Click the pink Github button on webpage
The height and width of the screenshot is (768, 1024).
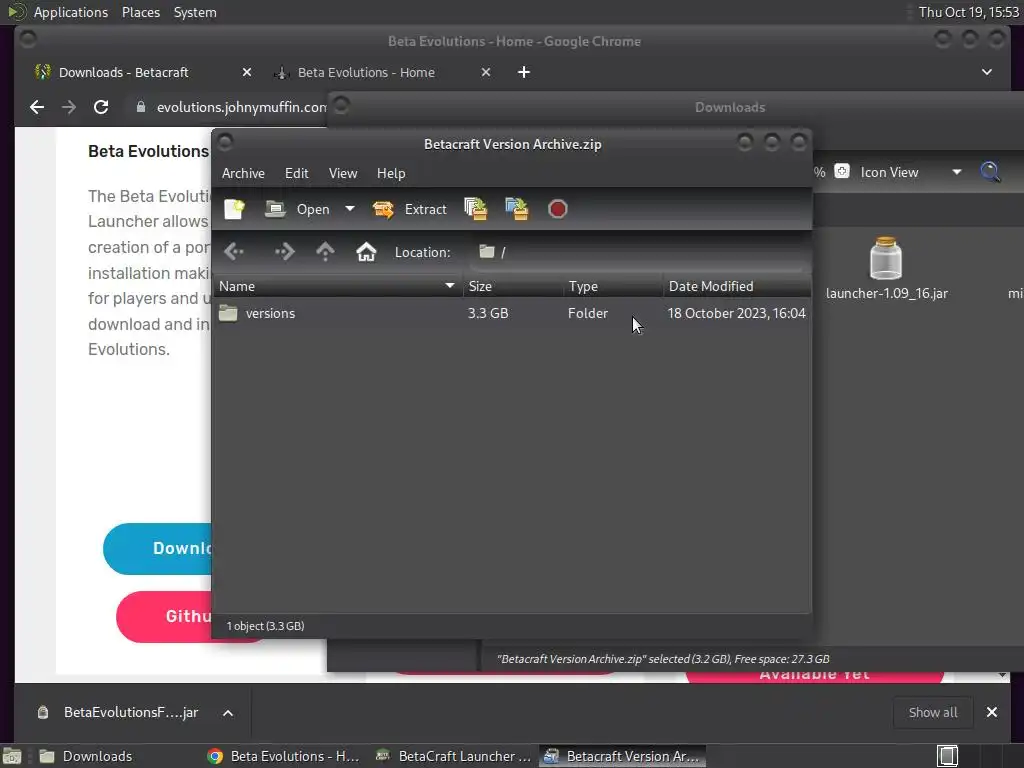pyautogui.click(x=165, y=616)
